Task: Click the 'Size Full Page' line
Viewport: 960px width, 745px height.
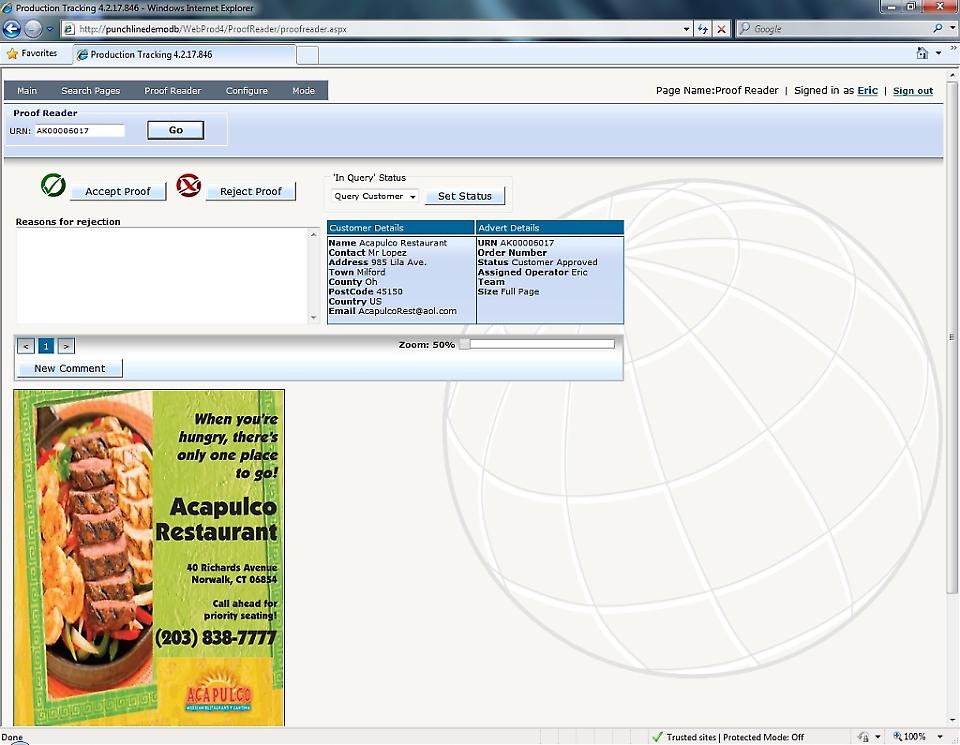Action: [x=509, y=291]
